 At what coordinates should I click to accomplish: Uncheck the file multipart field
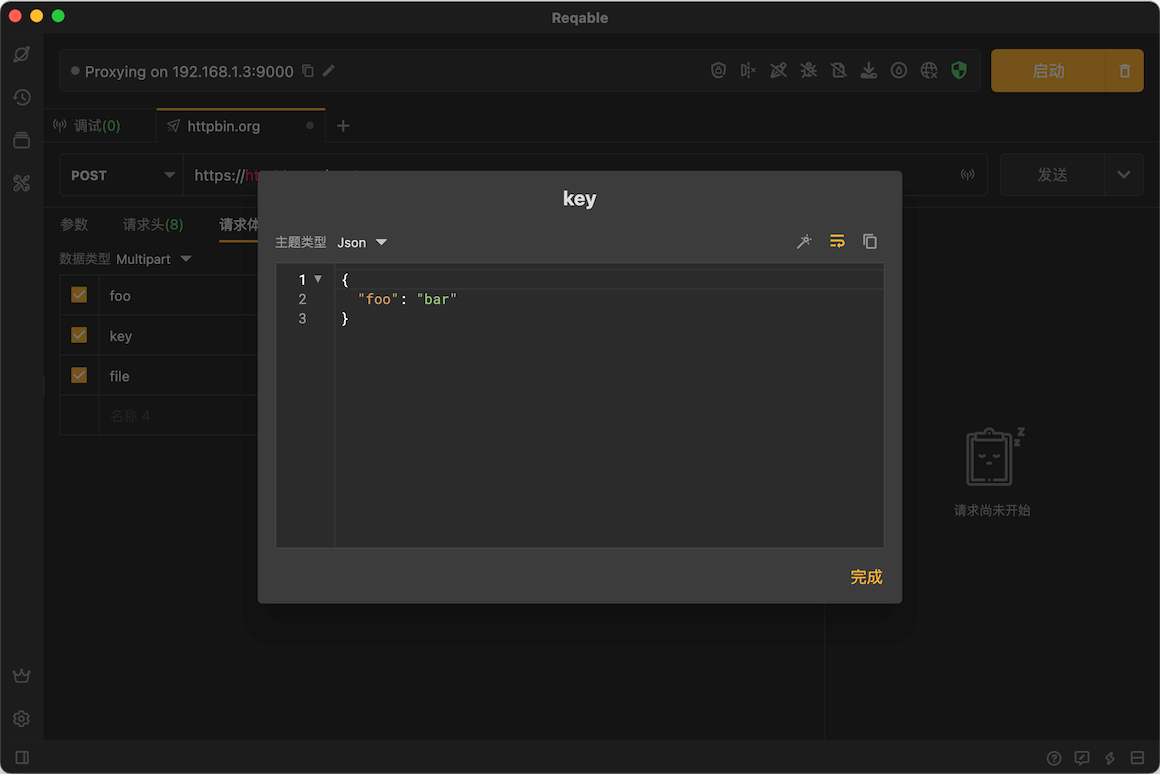79,375
